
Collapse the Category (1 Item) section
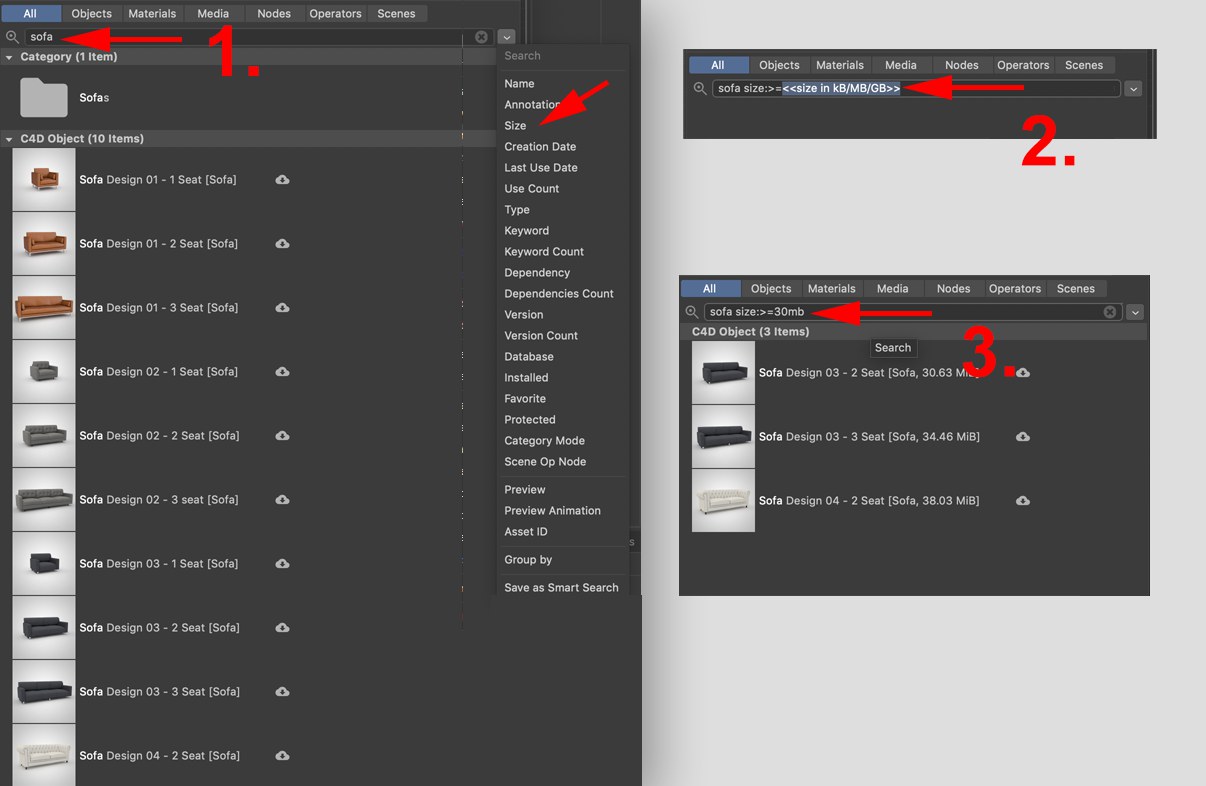tap(9, 57)
